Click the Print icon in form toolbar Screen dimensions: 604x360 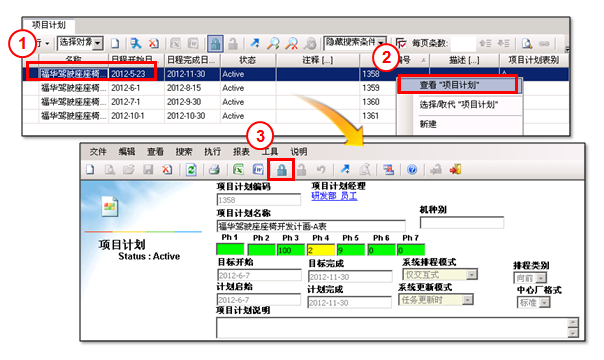tap(214, 169)
